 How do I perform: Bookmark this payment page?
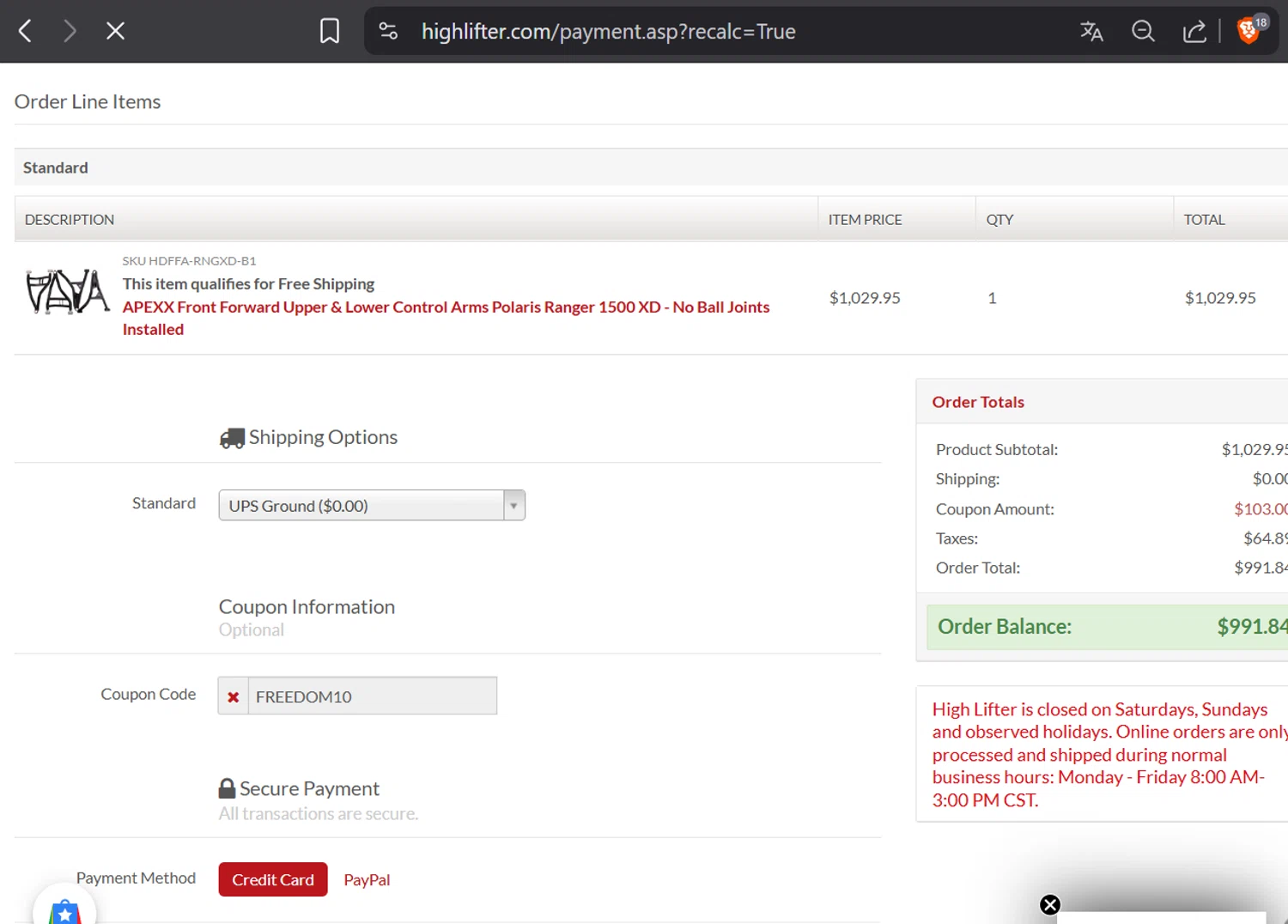(x=330, y=32)
